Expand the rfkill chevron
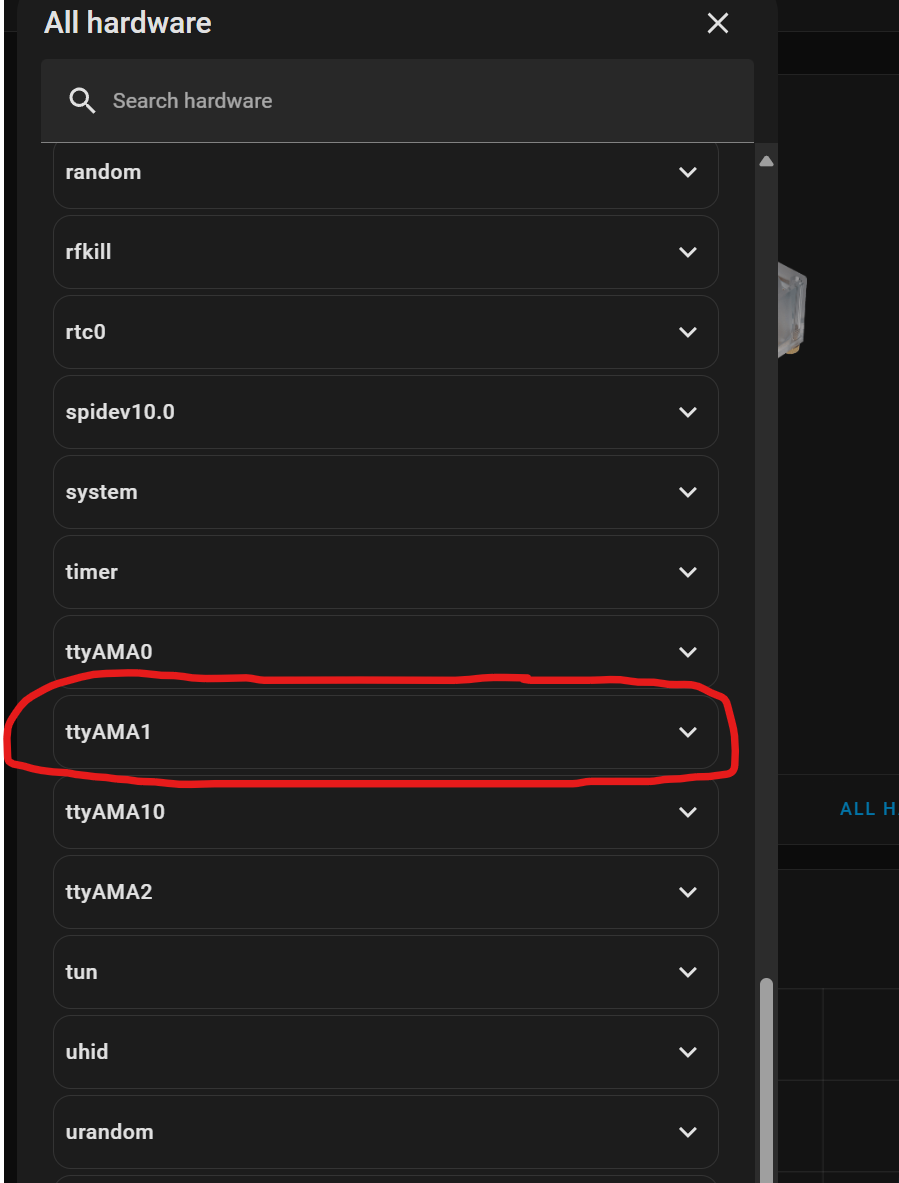Image resolution: width=899 pixels, height=1183 pixels. pyautogui.click(x=687, y=252)
